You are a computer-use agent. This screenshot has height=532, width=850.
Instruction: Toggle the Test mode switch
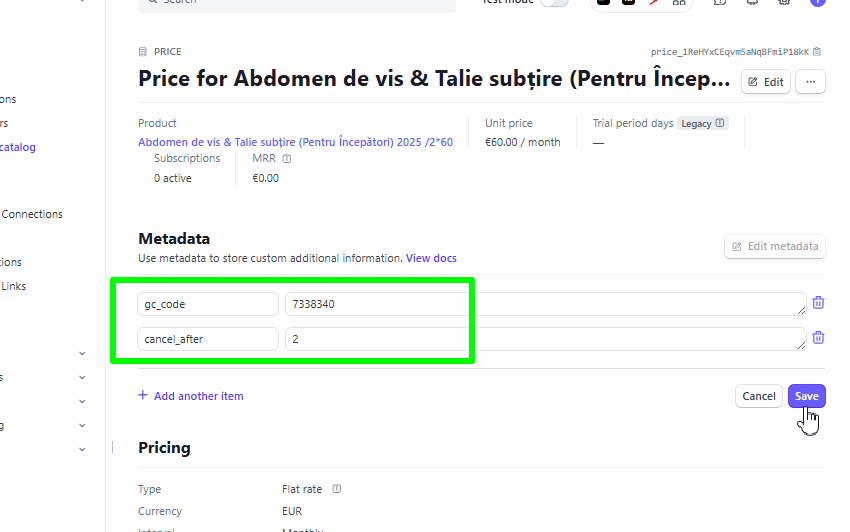pyautogui.click(x=554, y=2)
